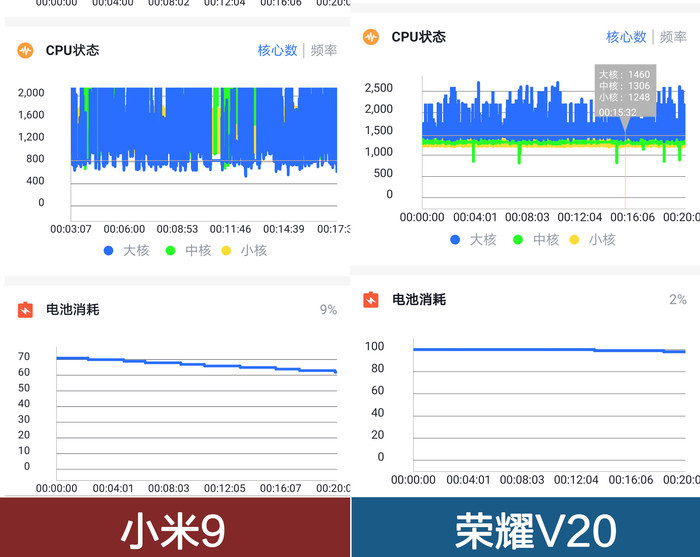Screen dimensions: 700x557
Task: Click the 2,500 axis label on Honor V20 chart
Action: point(379,87)
